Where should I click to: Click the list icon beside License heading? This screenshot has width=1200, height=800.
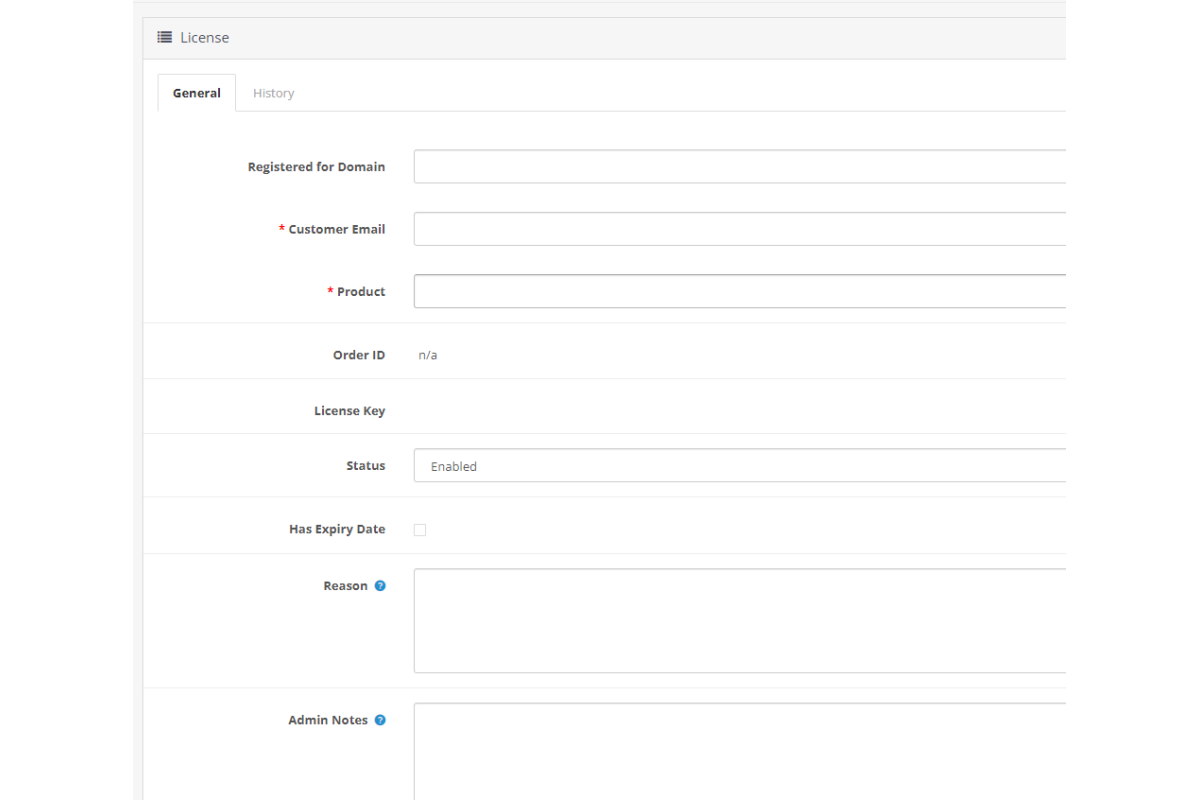165,37
